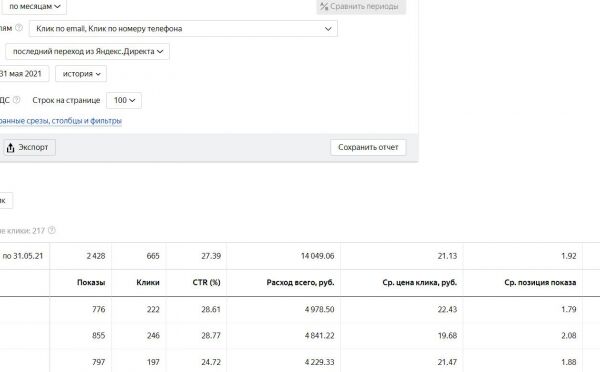
Task: Click the impressions cell '855'
Action: [x=99, y=336]
